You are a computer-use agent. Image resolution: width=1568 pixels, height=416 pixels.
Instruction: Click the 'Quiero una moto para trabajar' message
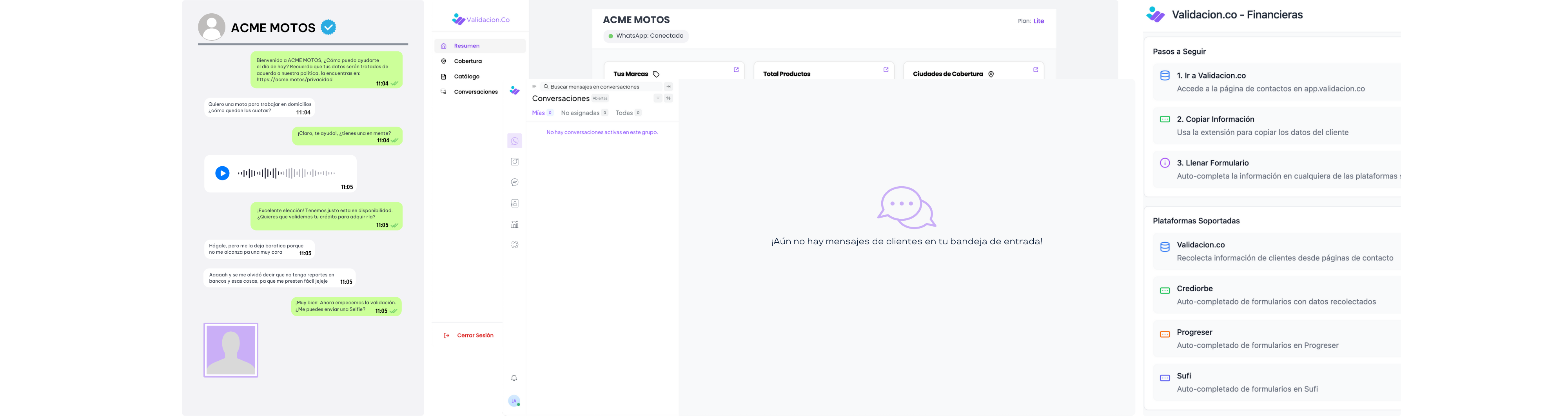[x=259, y=108]
